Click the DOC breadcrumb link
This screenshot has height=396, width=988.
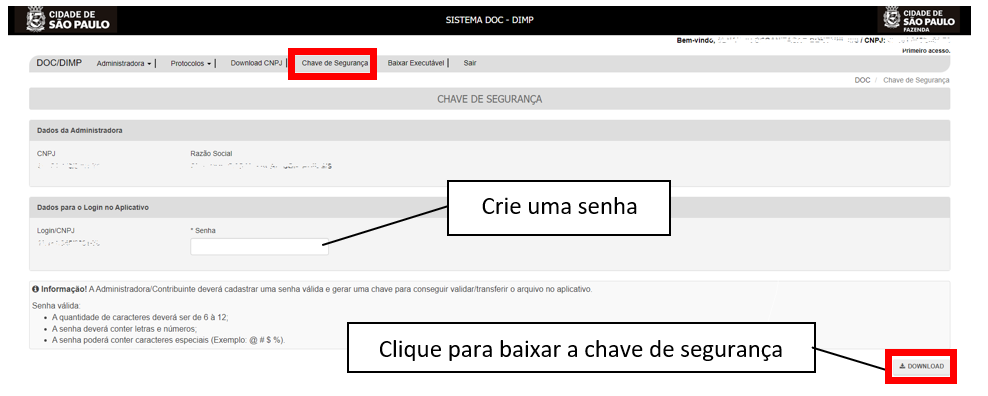[x=862, y=80]
